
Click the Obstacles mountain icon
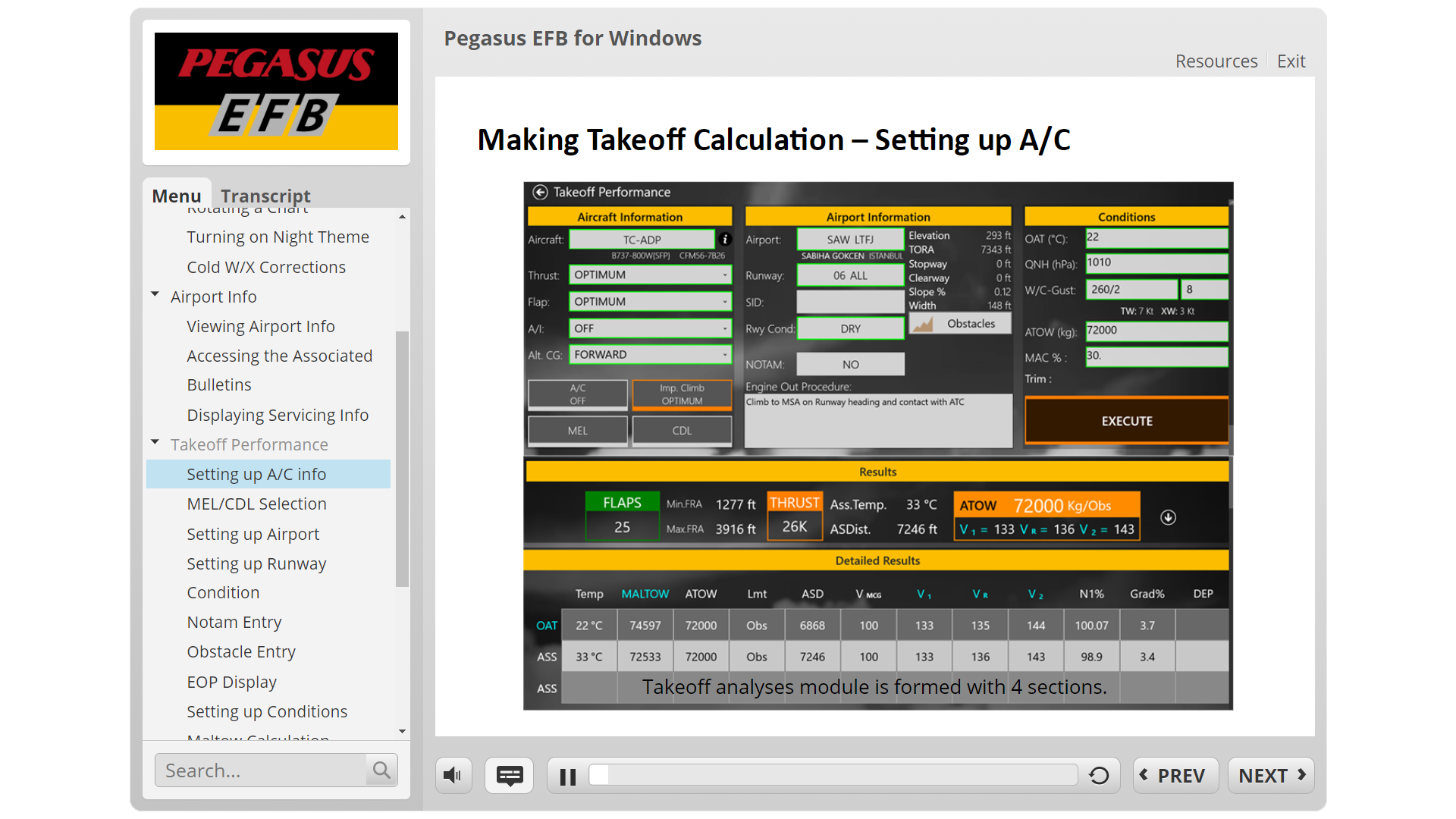[x=922, y=325]
